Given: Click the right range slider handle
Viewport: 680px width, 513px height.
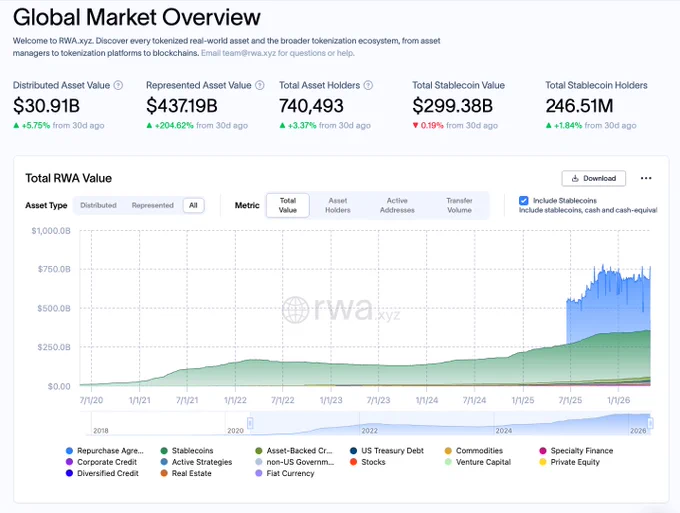Looking at the screenshot, I should [650, 423].
